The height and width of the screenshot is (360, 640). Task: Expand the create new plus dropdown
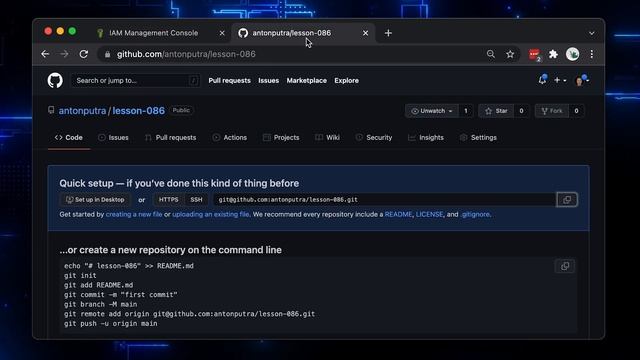coord(560,80)
